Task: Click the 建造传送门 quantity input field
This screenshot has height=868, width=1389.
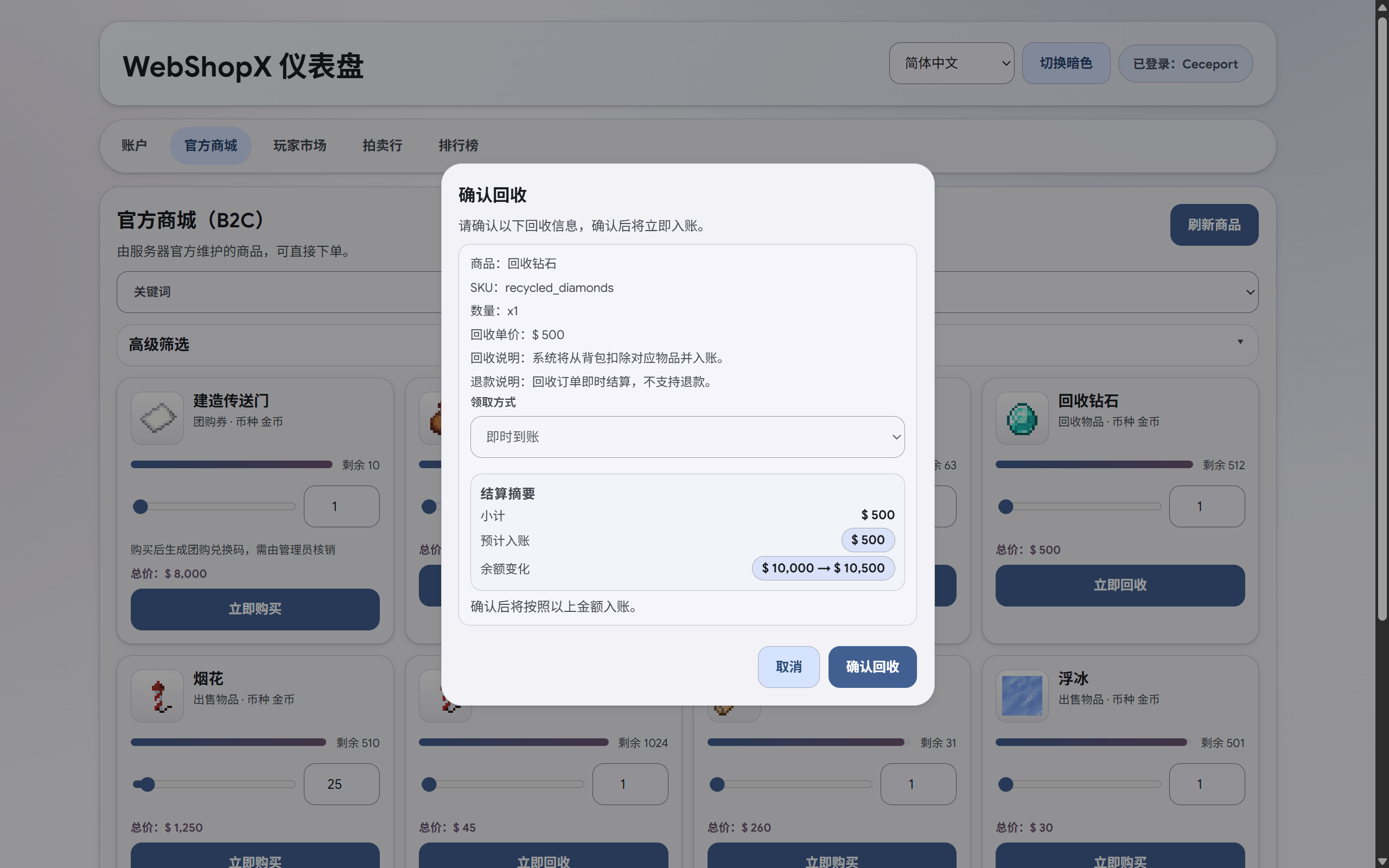Action: (x=341, y=506)
